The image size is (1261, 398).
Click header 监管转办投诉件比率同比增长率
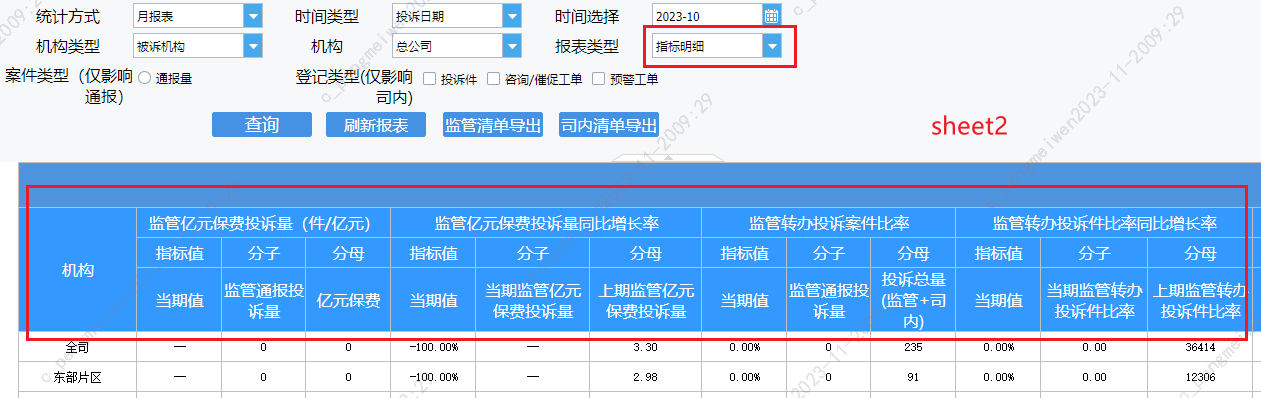click(1104, 223)
